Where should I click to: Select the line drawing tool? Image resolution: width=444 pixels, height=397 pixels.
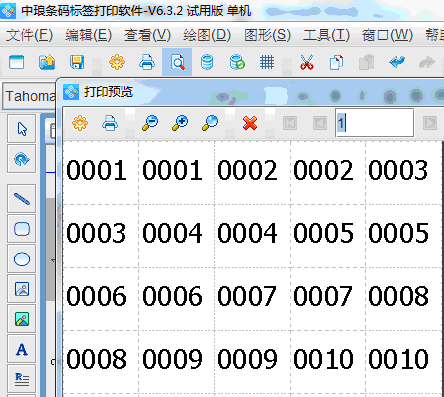pyautogui.click(x=22, y=199)
